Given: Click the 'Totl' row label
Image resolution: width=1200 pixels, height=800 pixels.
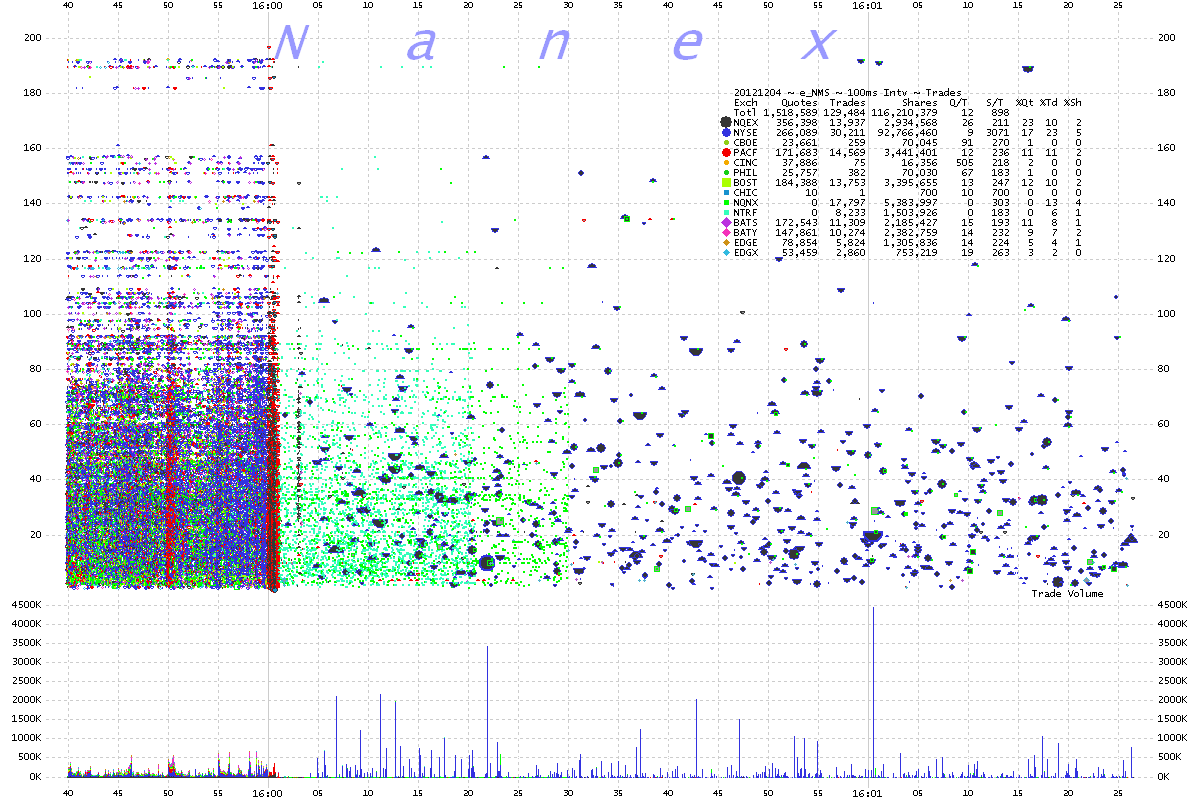Looking at the screenshot, I should [x=745, y=113].
